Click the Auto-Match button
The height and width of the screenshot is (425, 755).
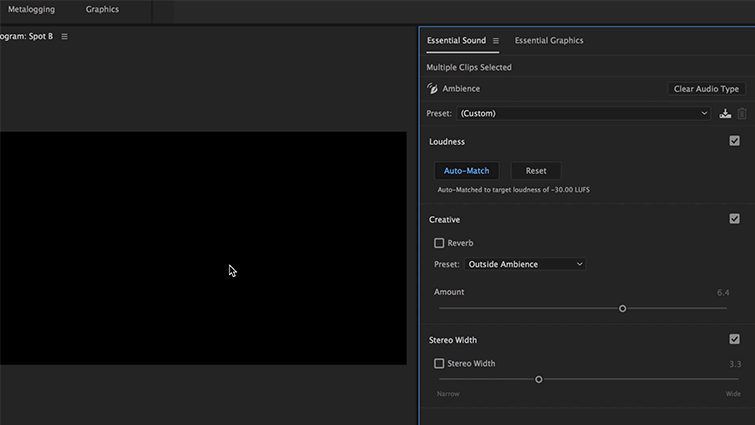click(466, 171)
